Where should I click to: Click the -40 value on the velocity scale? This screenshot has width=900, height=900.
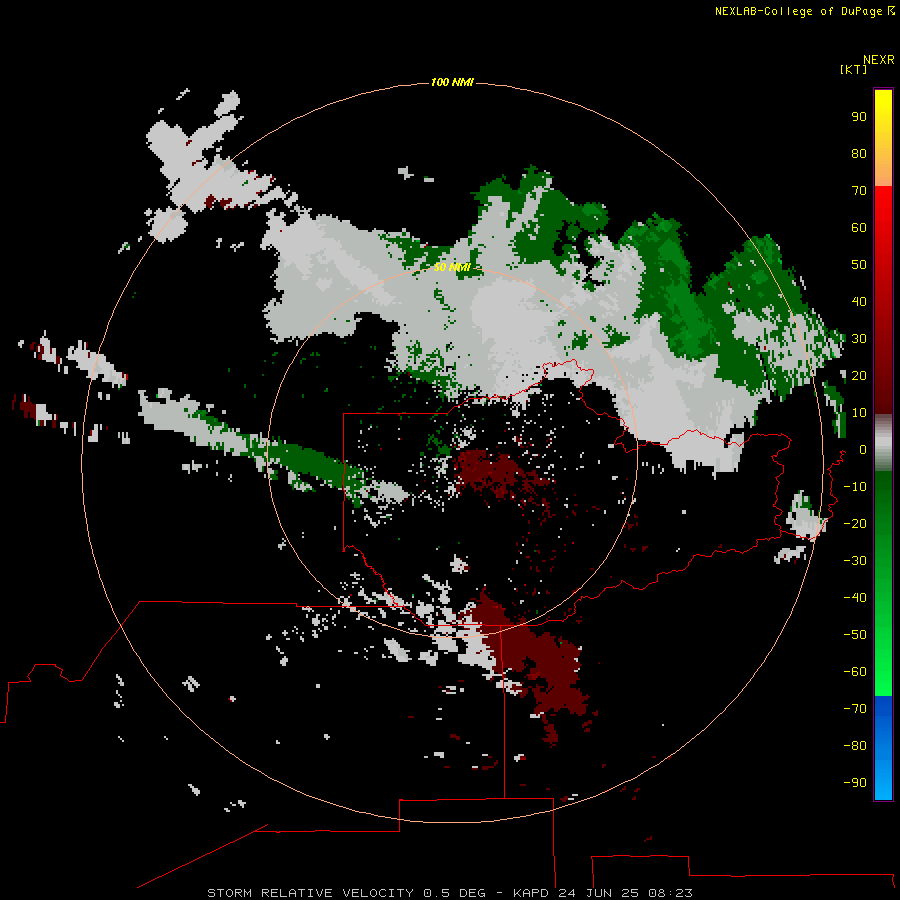point(855,598)
